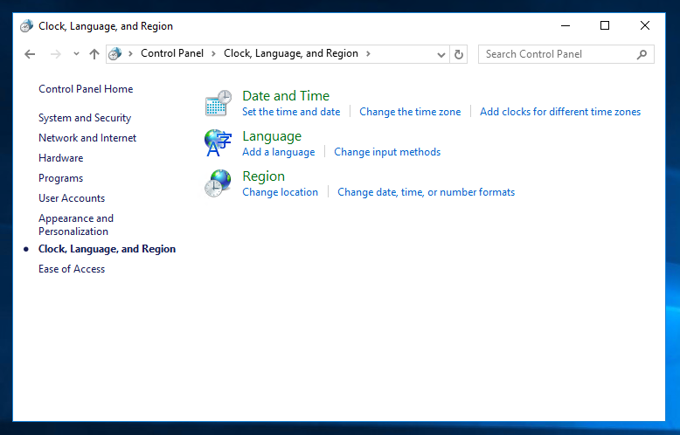Click Change date, time, or number formats

tap(426, 192)
